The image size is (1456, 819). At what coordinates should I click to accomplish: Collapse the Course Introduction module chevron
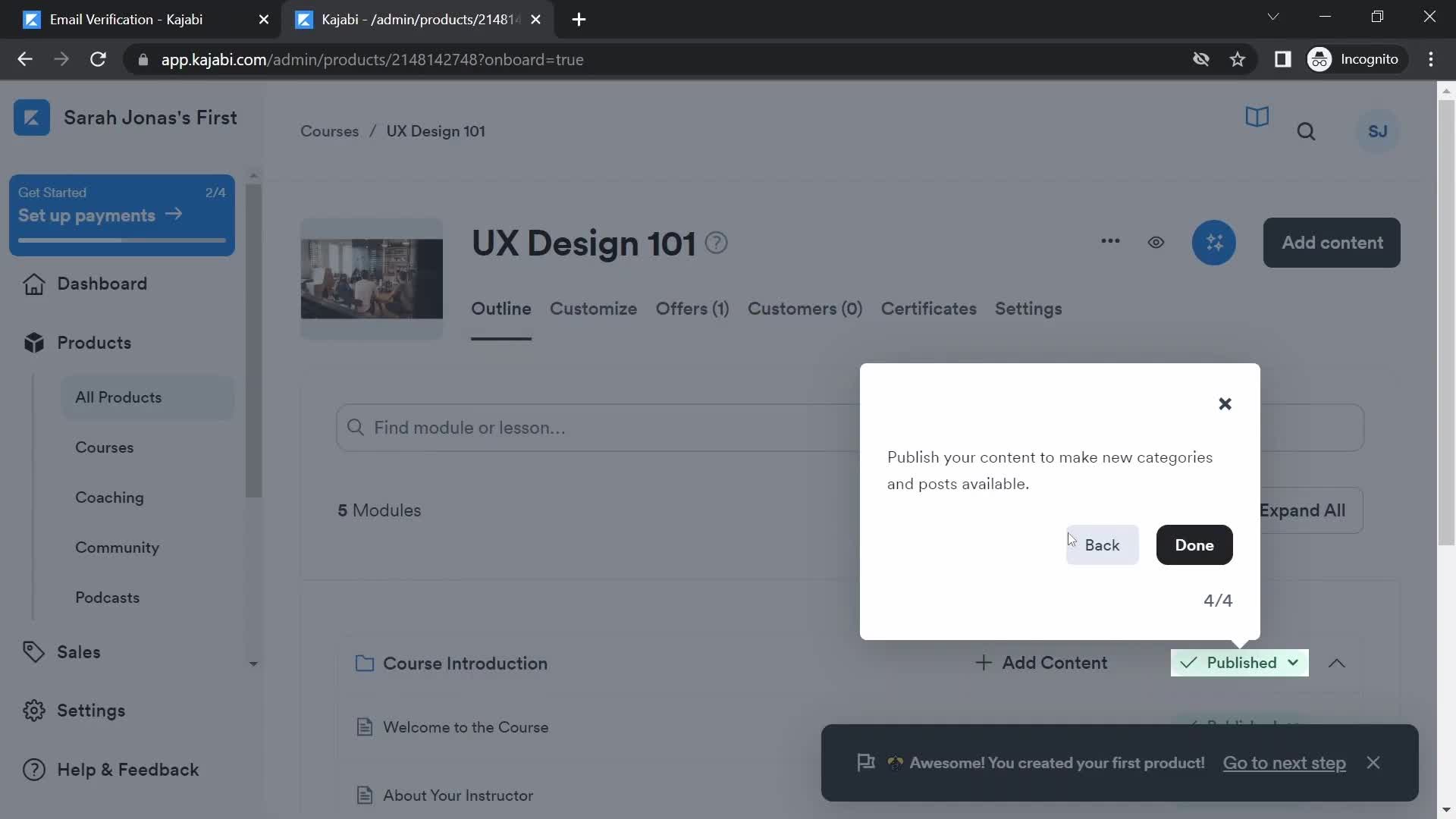[1336, 664]
